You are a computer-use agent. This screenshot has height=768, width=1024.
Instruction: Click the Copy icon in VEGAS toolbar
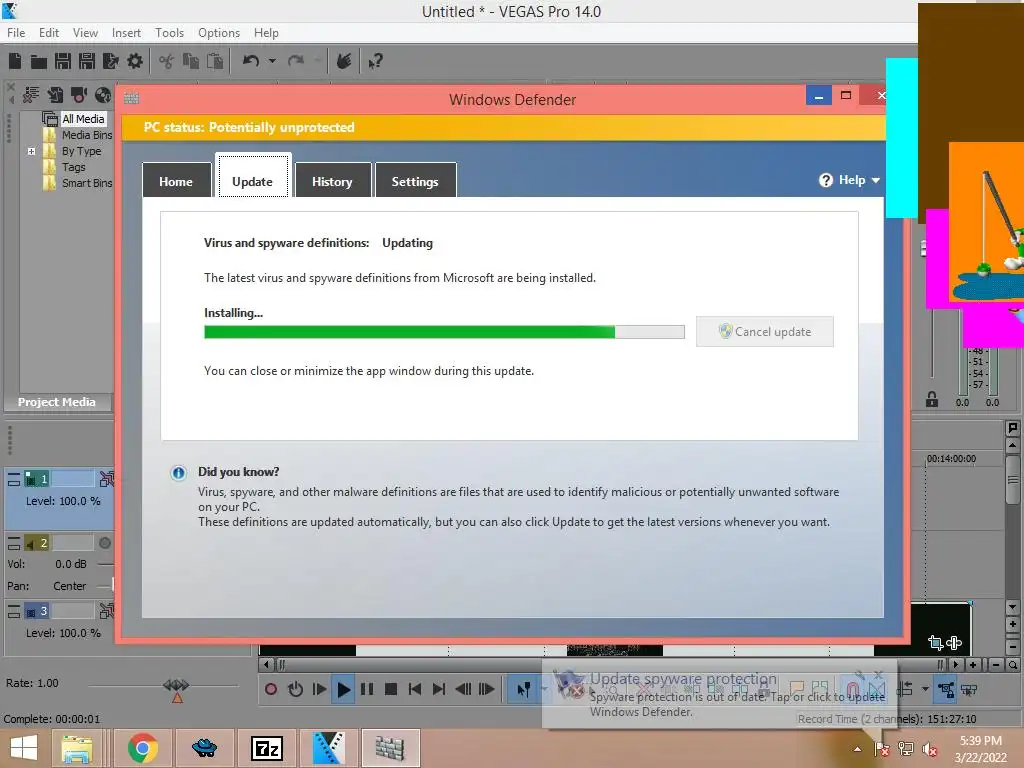(191, 61)
